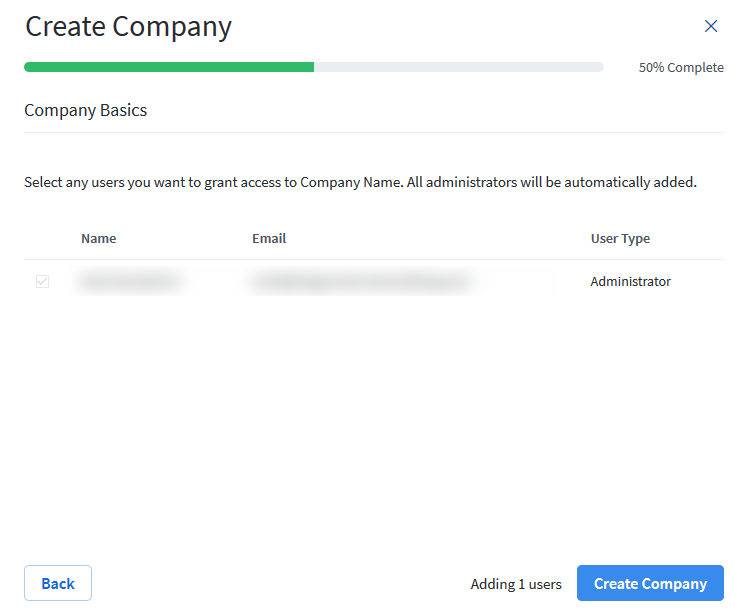Click the Create Company dialog title
The width and height of the screenshot is (735, 609).
tap(128, 27)
